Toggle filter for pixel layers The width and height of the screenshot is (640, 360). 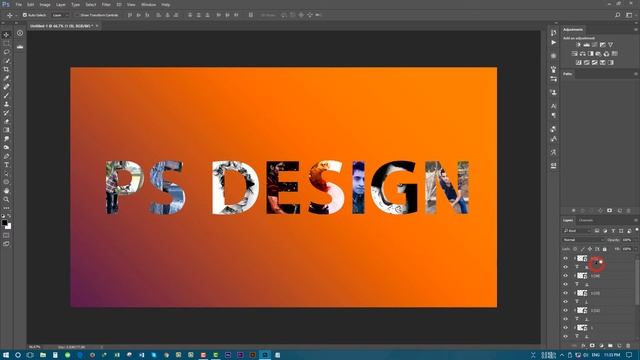pyautogui.click(x=597, y=231)
